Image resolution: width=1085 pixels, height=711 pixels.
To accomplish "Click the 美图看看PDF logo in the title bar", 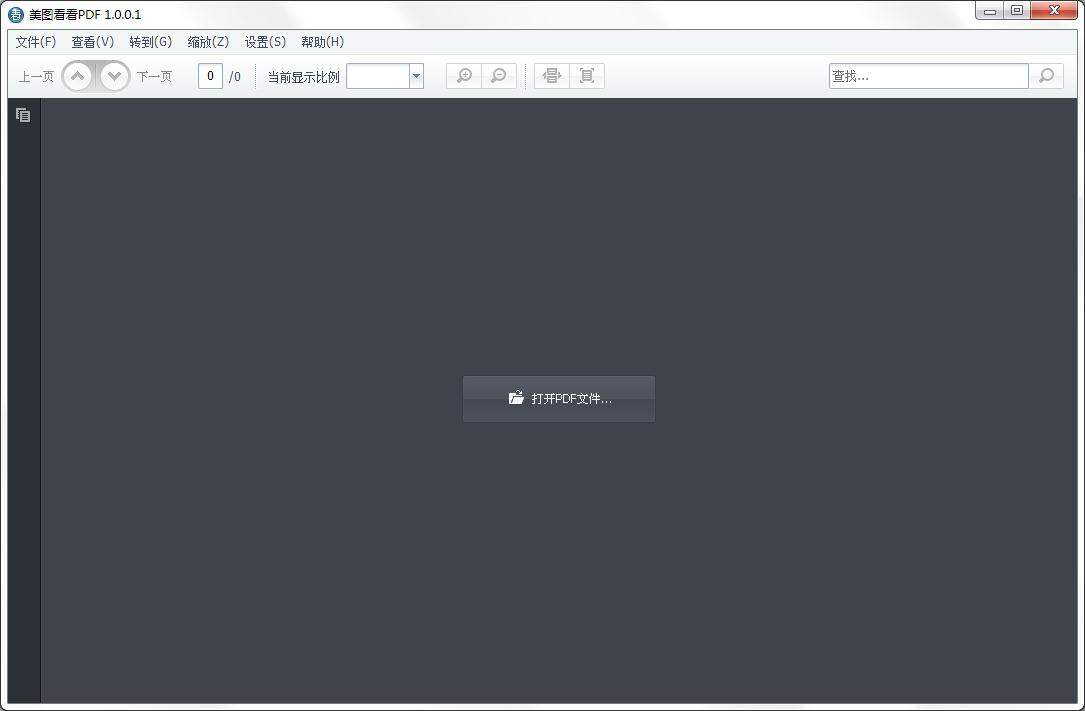I will click(x=13, y=14).
